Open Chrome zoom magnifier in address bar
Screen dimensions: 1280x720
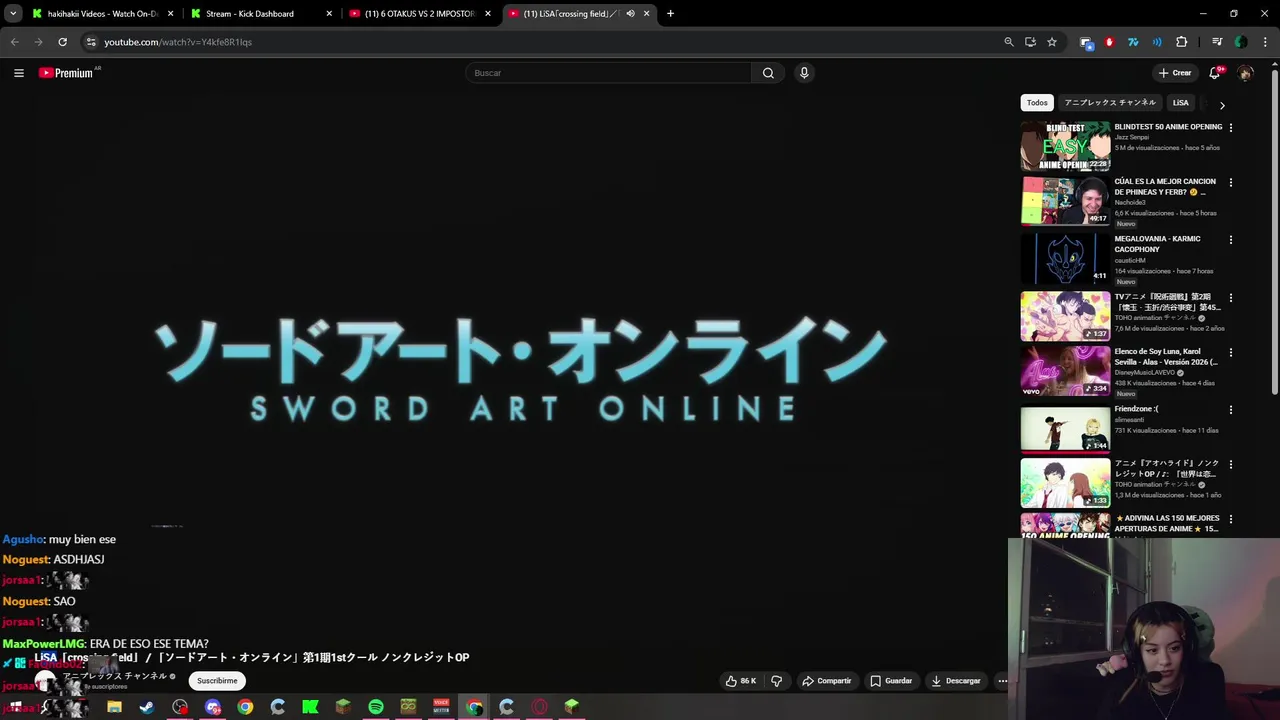coord(1008,42)
